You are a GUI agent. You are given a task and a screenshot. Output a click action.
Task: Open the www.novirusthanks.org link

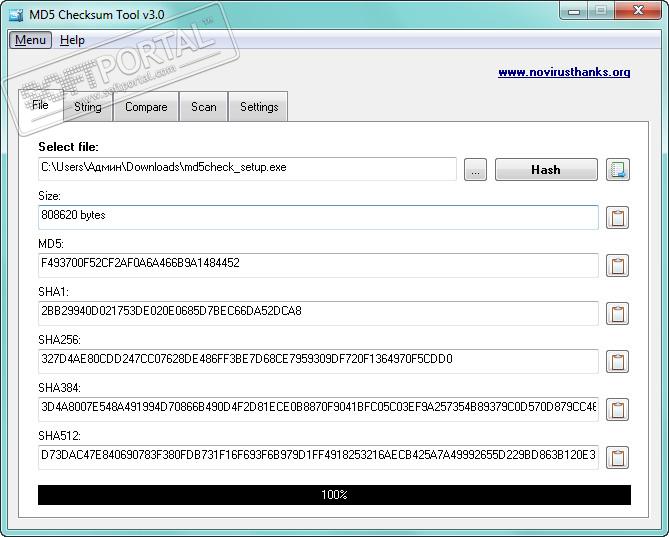pos(564,72)
